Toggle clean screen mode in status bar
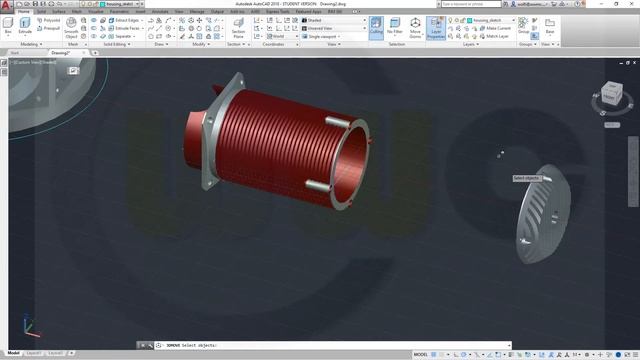The image size is (640, 360). tap(627, 355)
